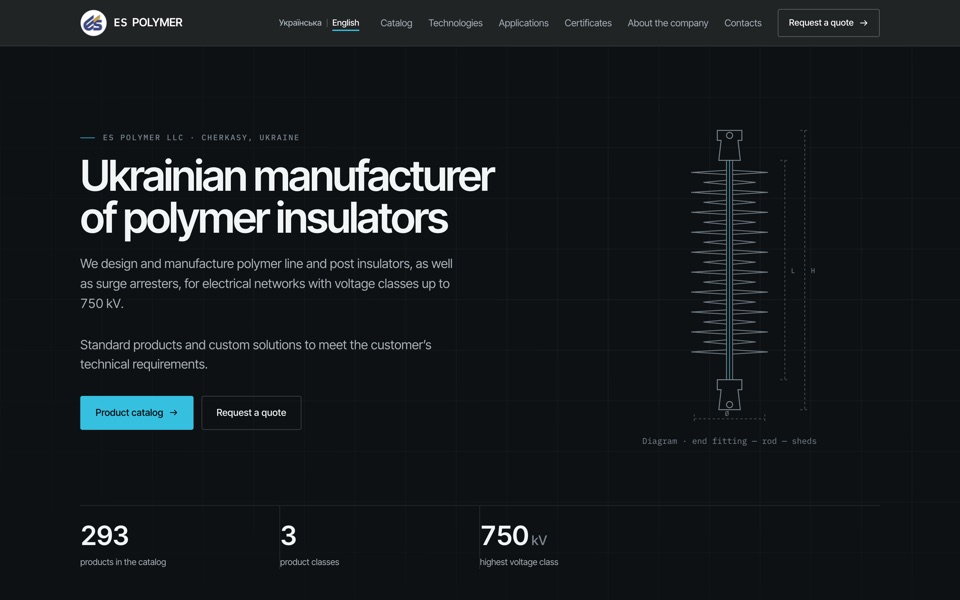Click the headline 'Ukrainian manufacturer'

(287, 176)
